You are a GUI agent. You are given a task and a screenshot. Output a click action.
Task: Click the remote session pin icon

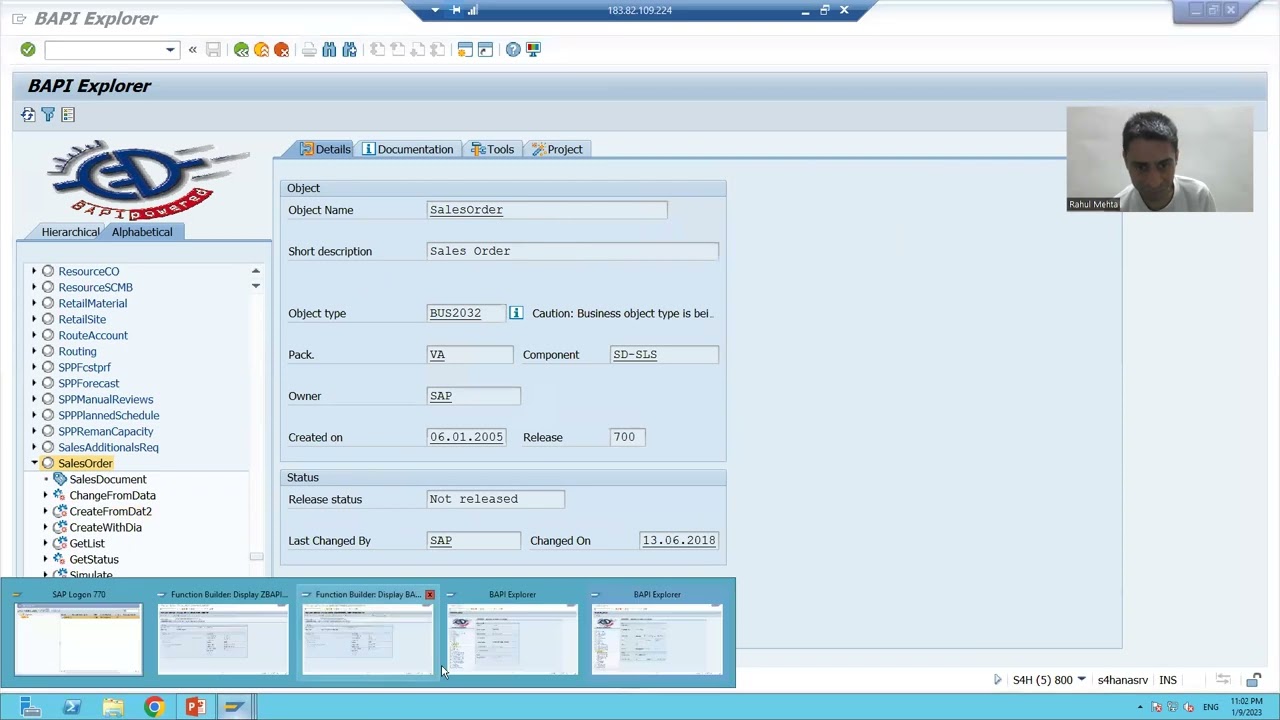click(455, 10)
